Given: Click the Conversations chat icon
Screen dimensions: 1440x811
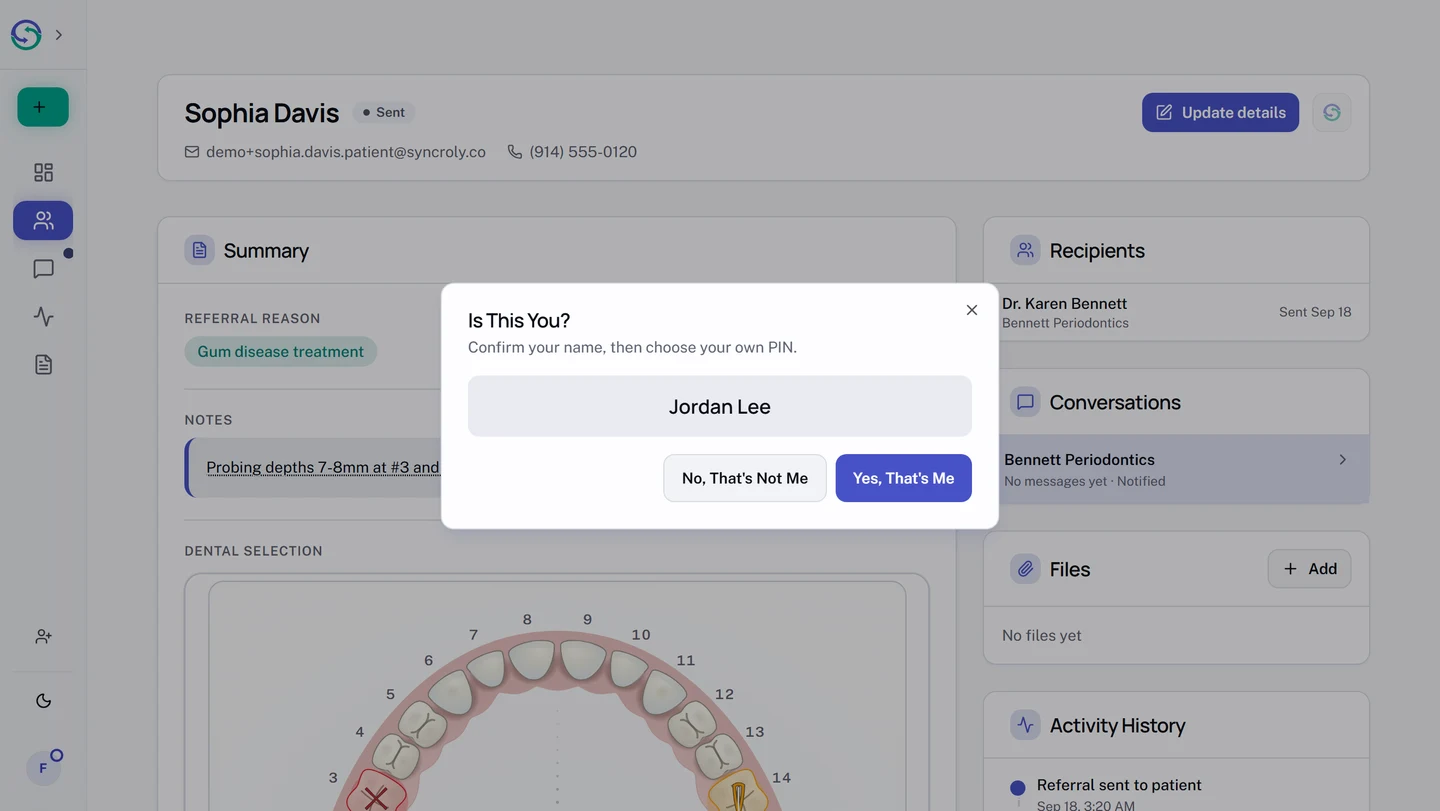Looking at the screenshot, I should [x=1025, y=402].
